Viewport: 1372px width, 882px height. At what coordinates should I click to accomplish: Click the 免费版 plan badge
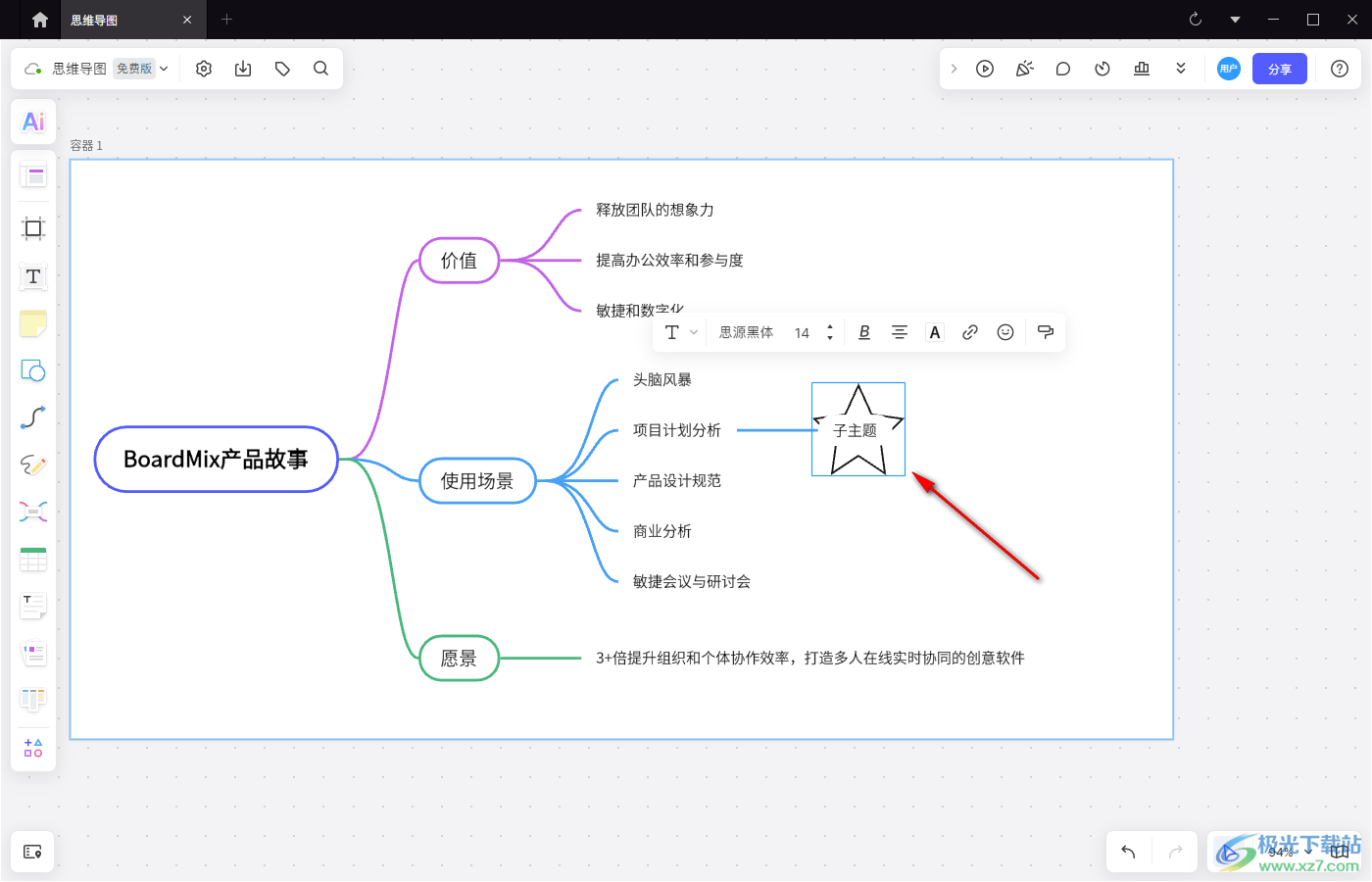coord(134,69)
